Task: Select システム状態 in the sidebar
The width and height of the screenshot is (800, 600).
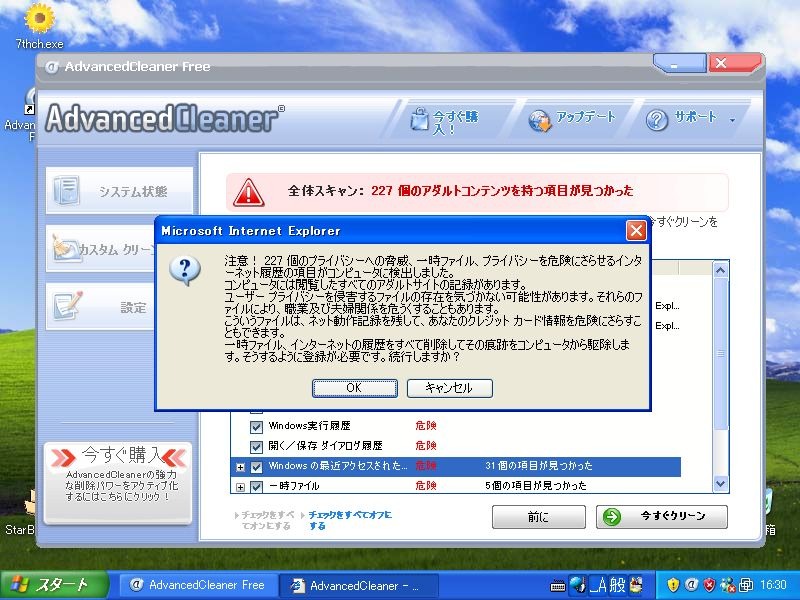Action: tap(119, 191)
